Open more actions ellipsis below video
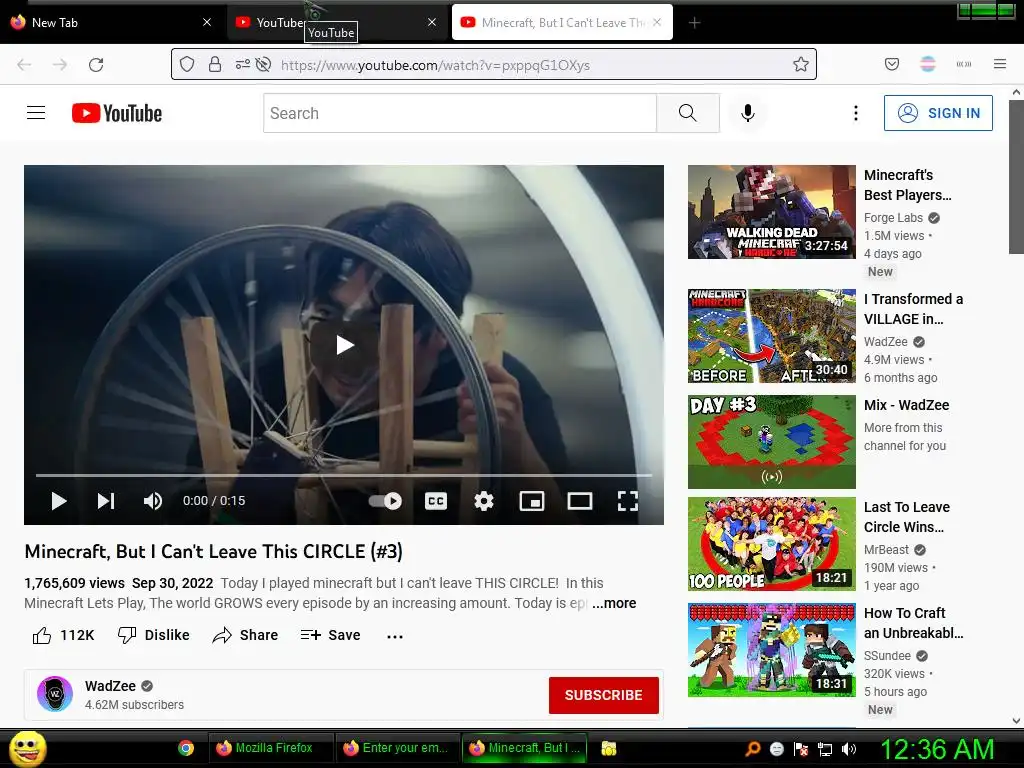Viewport: 1024px width, 768px height. pyautogui.click(x=394, y=636)
